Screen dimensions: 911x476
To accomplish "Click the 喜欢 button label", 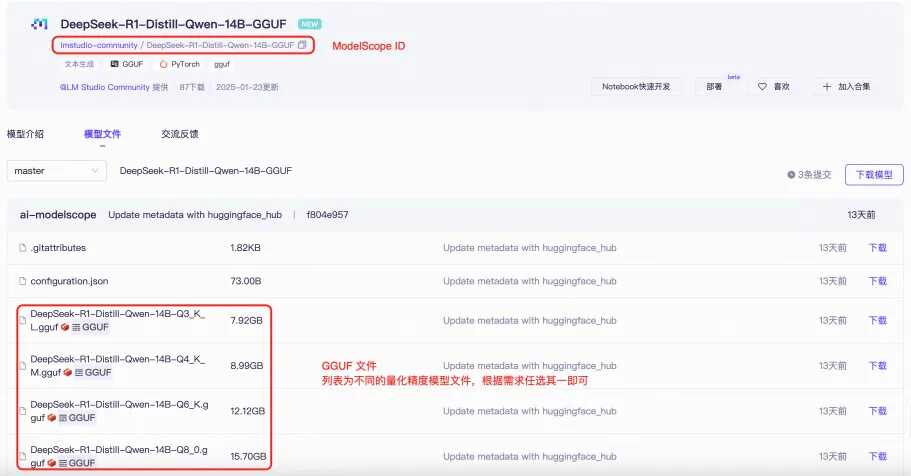I will [x=781, y=87].
